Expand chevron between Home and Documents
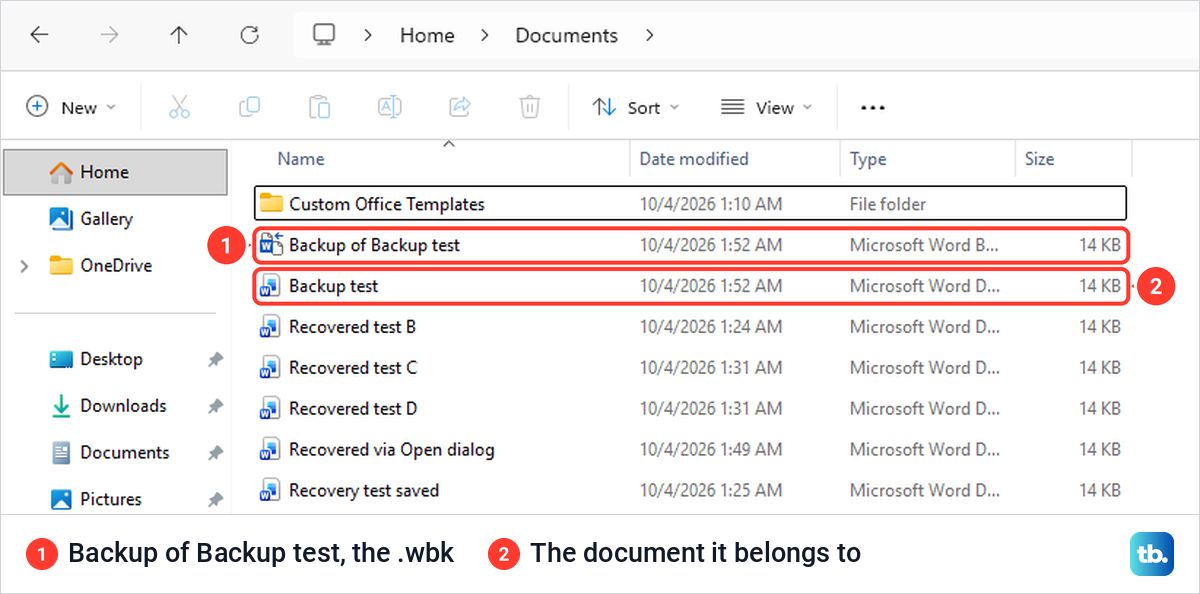 click(485, 35)
